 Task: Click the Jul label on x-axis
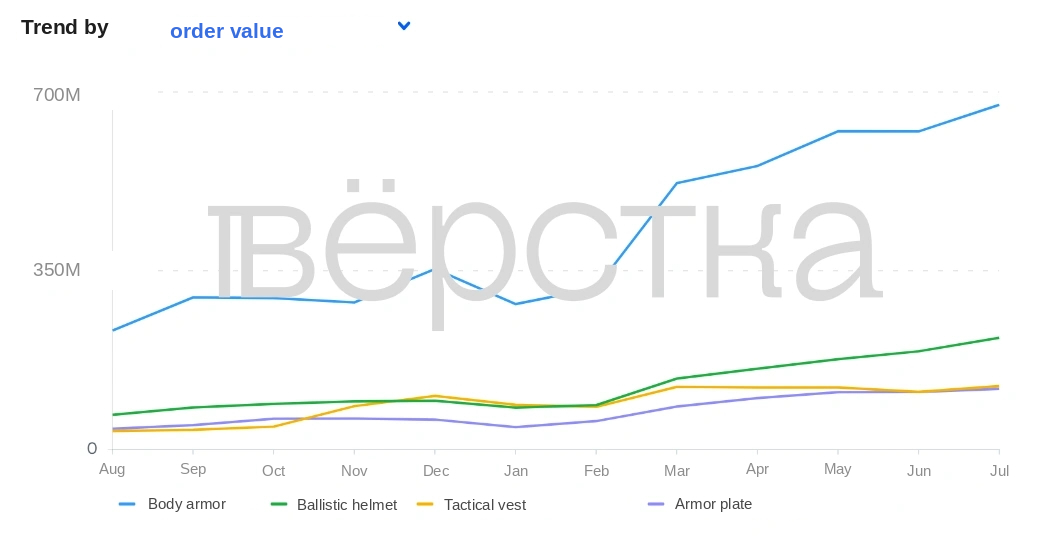pos(999,470)
